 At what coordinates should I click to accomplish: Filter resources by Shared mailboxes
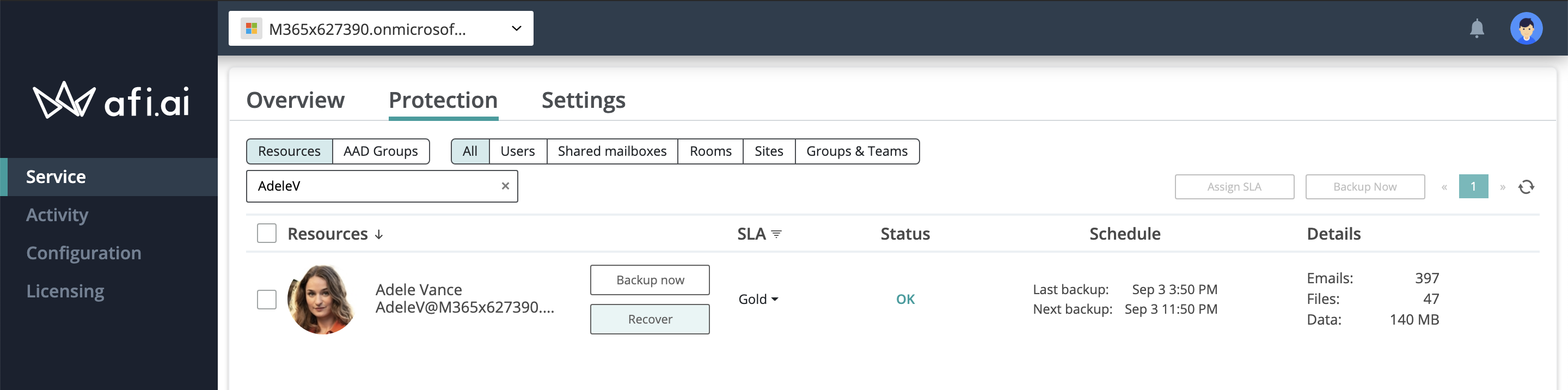(612, 151)
